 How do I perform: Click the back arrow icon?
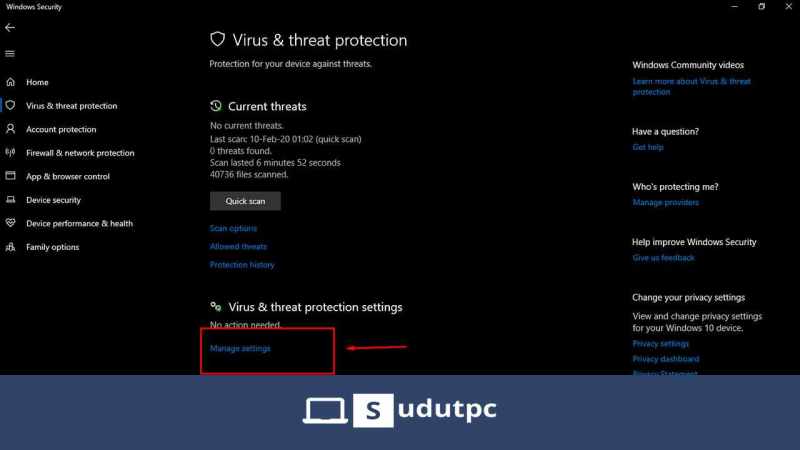pos(10,28)
